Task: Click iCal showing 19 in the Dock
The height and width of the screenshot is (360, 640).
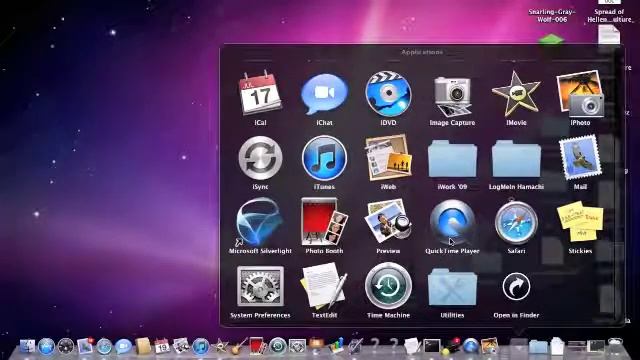Action: pyautogui.click(x=162, y=346)
